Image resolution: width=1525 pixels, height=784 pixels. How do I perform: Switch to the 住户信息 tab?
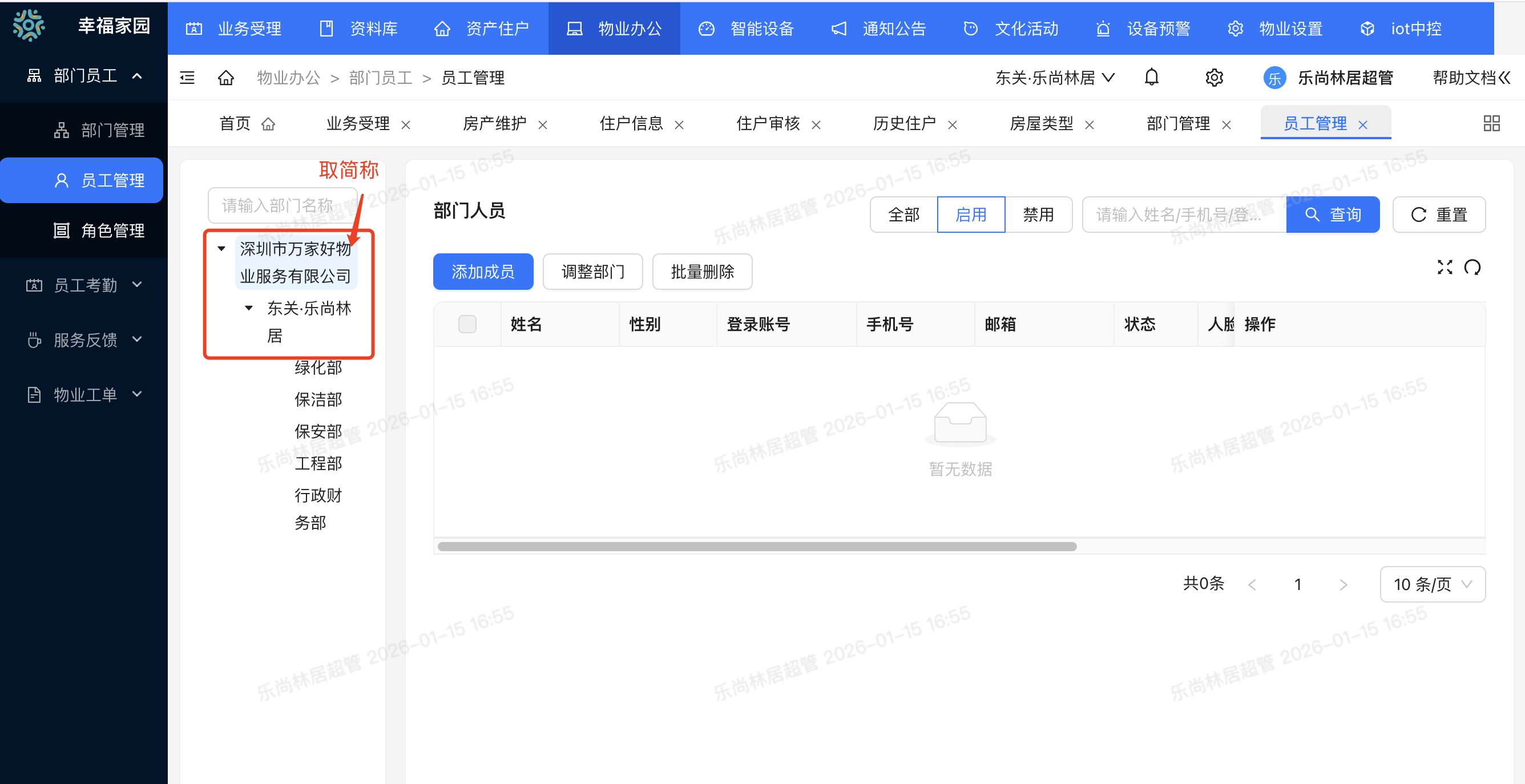click(631, 124)
